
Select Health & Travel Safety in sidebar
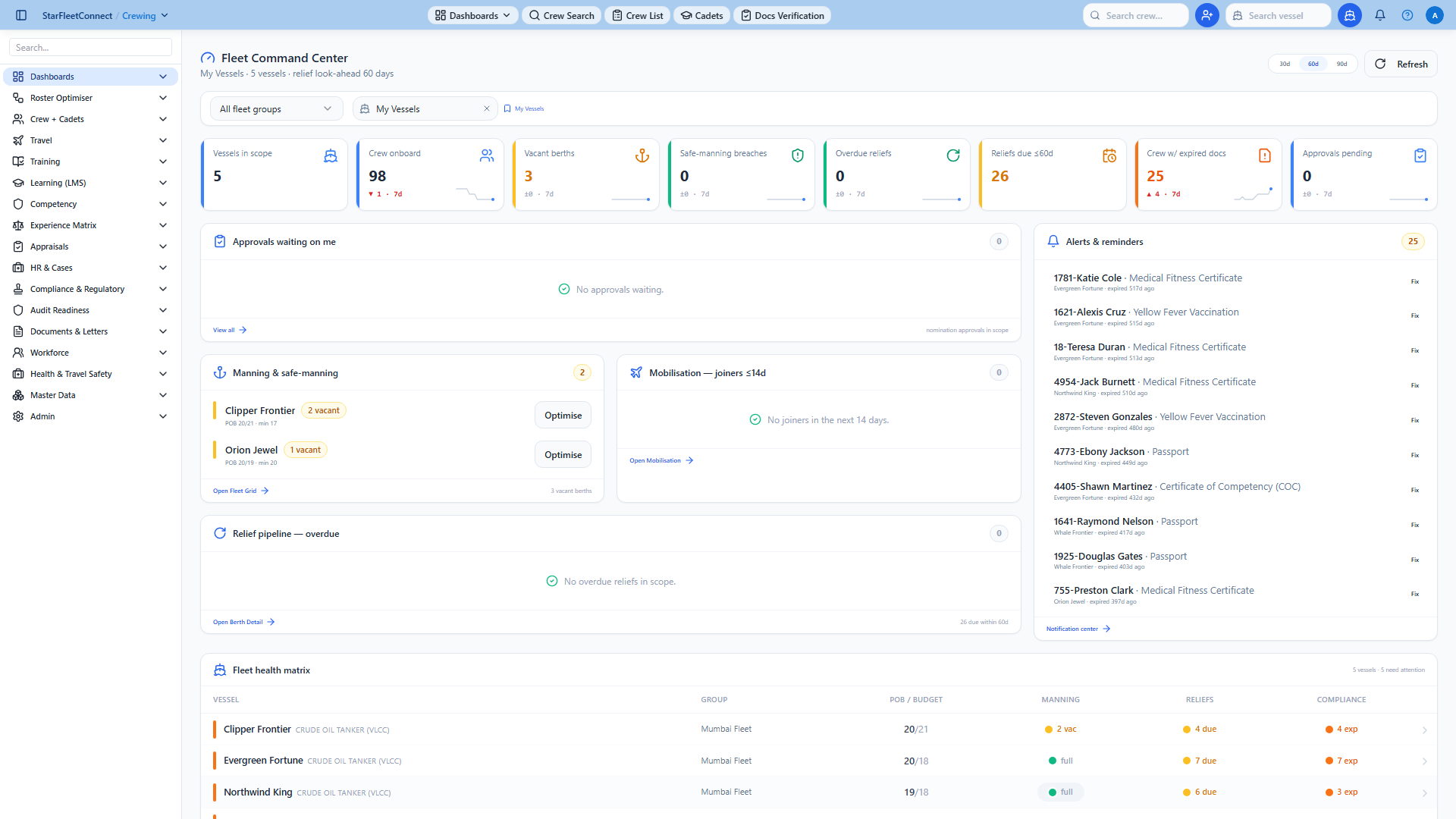(x=90, y=374)
